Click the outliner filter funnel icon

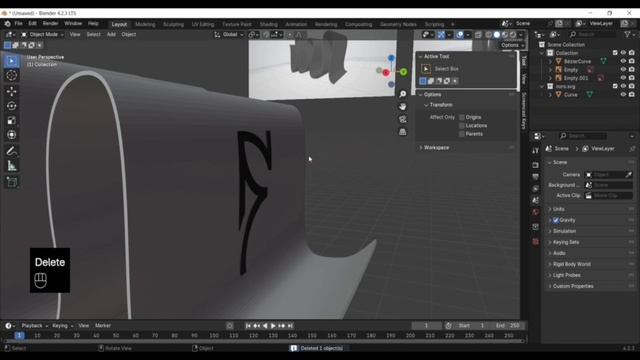627,35
